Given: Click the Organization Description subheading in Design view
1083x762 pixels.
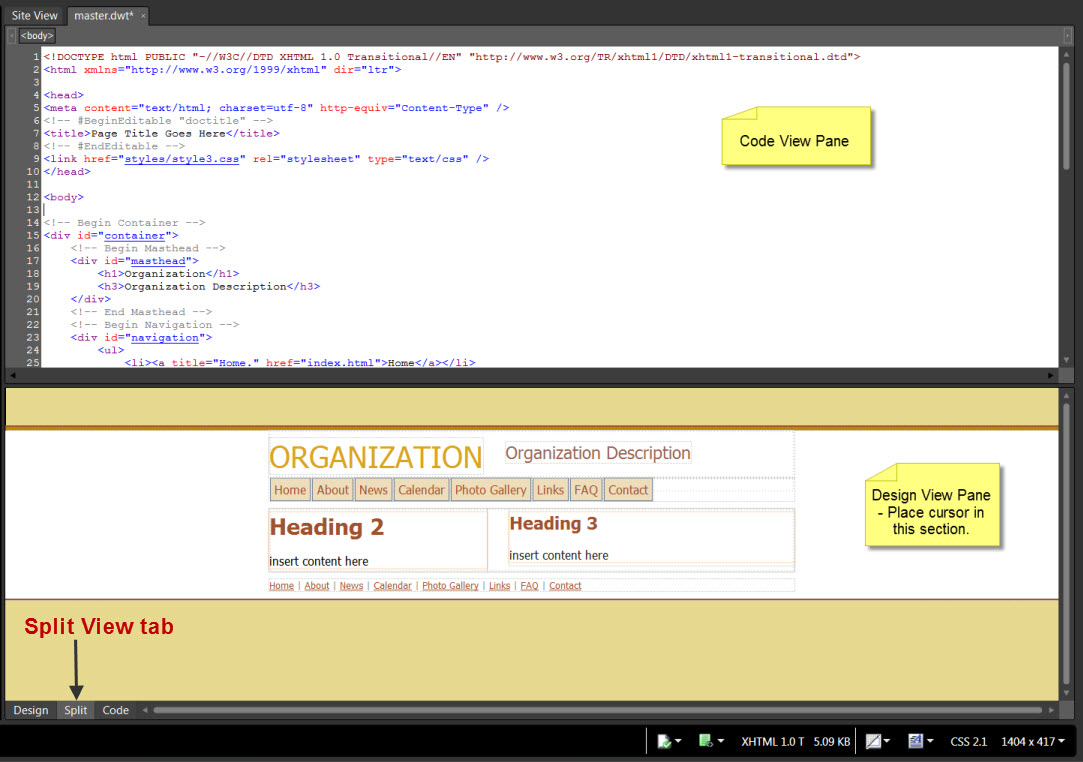Looking at the screenshot, I should click(598, 453).
